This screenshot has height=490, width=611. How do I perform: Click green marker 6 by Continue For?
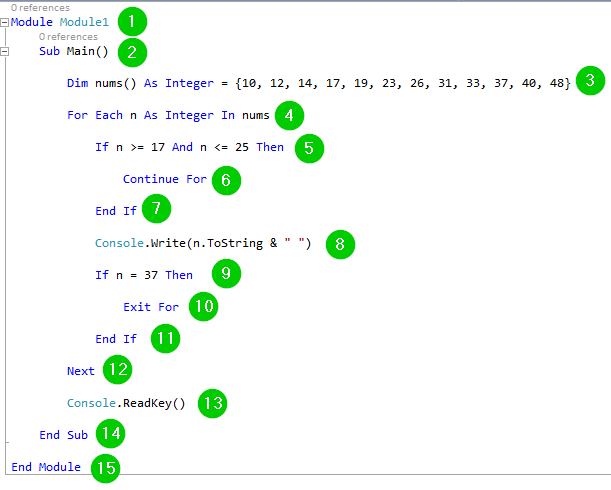[226, 180]
